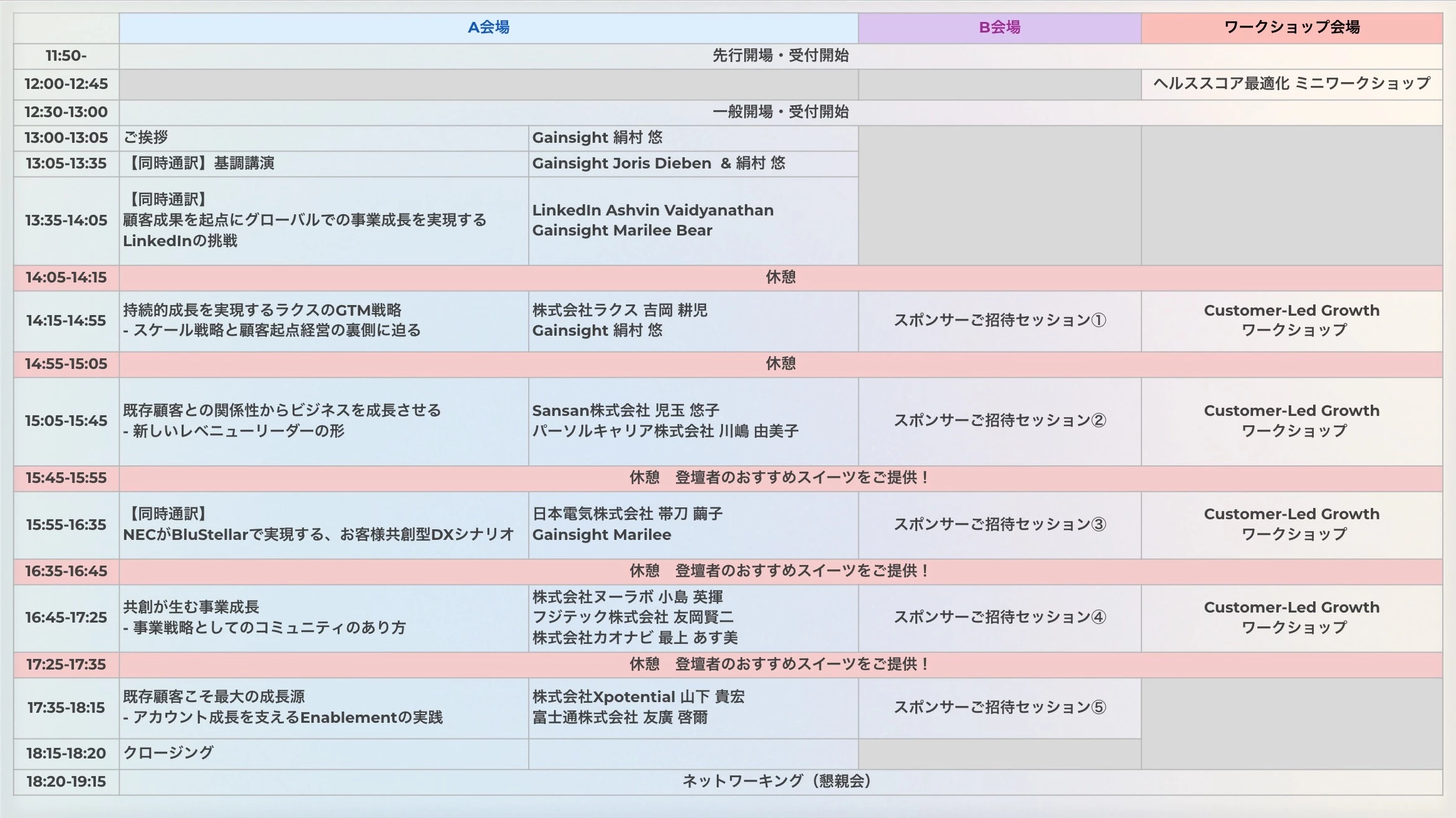This screenshot has height=818, width=1456.
Task: Open スポンサーご招待セッション① cell
Action: pyautogui.click(x=1000, y=321)
